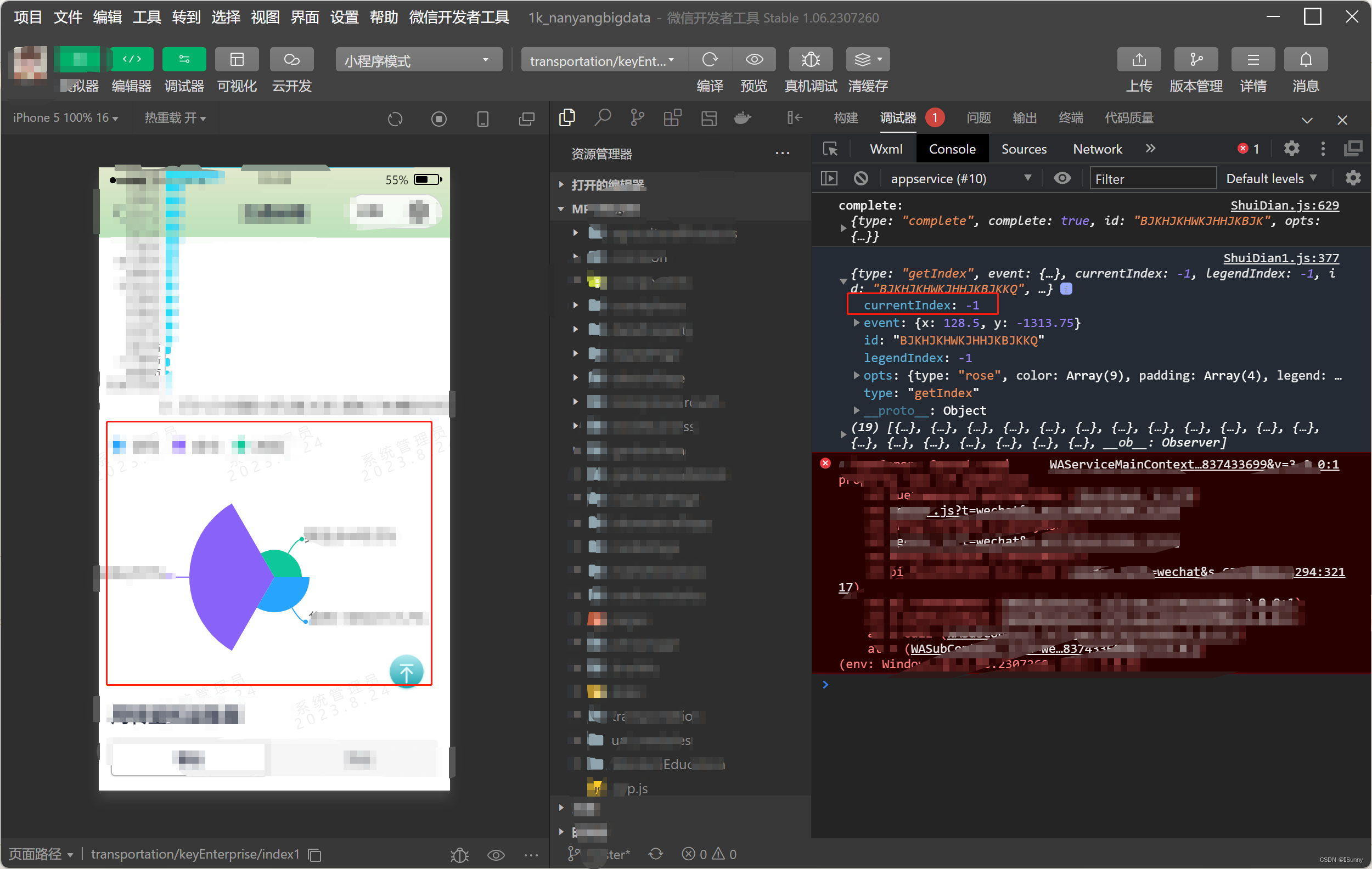This screenshot has height=869, width=1372.
Task: Open the ShuiDian1.js:377 source link
Action: 1281,258
